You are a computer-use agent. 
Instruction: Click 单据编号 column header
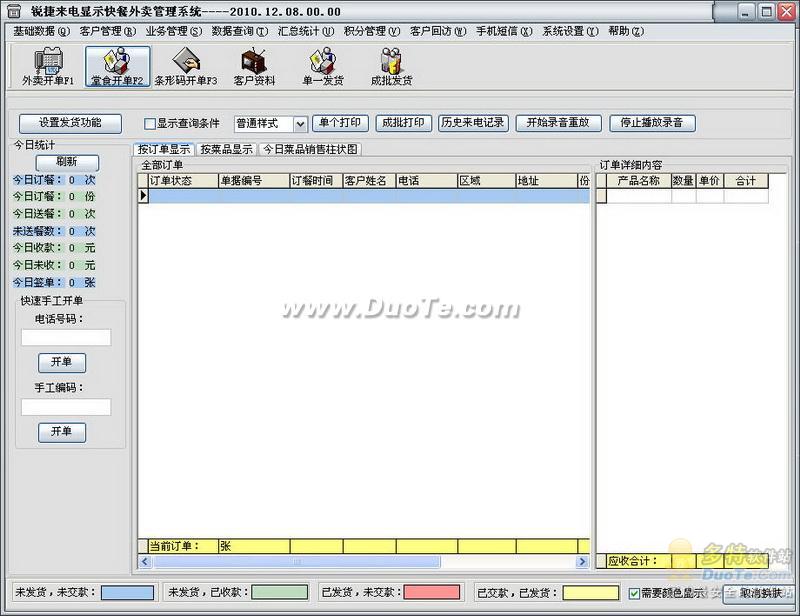[x=254, y=181]
